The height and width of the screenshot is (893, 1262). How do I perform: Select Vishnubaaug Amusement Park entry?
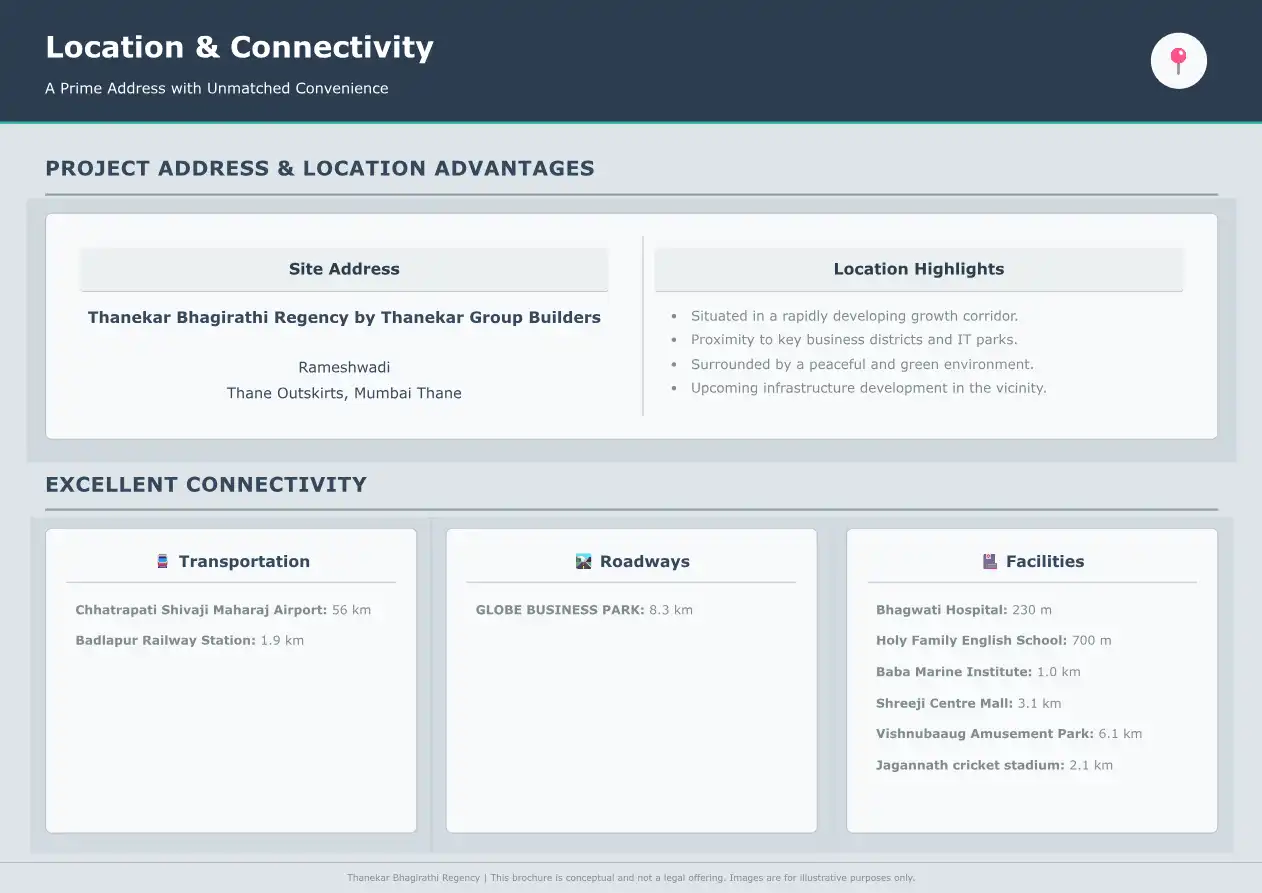coord(1008,734)
